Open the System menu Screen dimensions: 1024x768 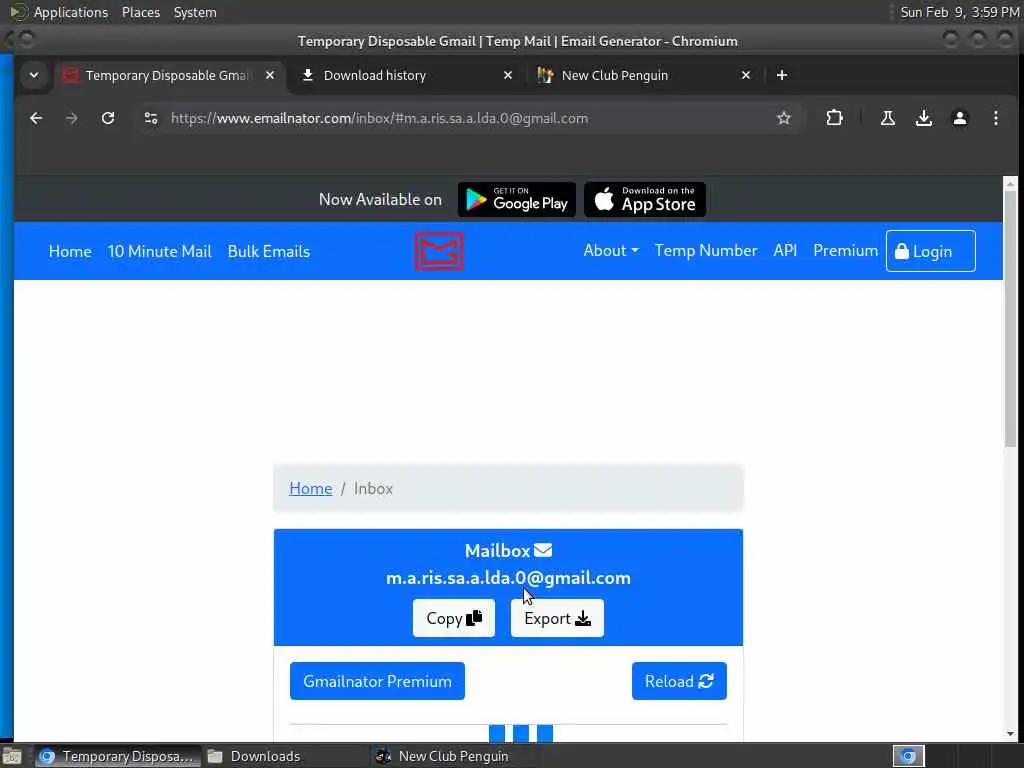(195, 12)
